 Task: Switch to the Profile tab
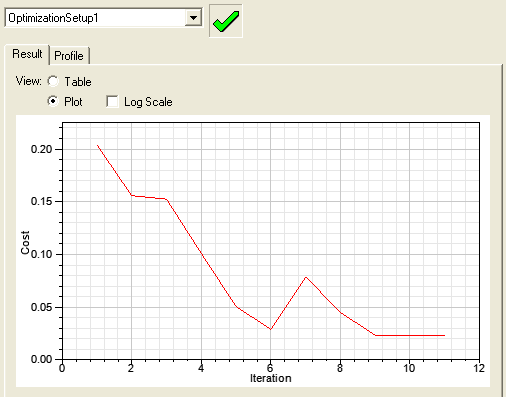(x=69, y=56)
